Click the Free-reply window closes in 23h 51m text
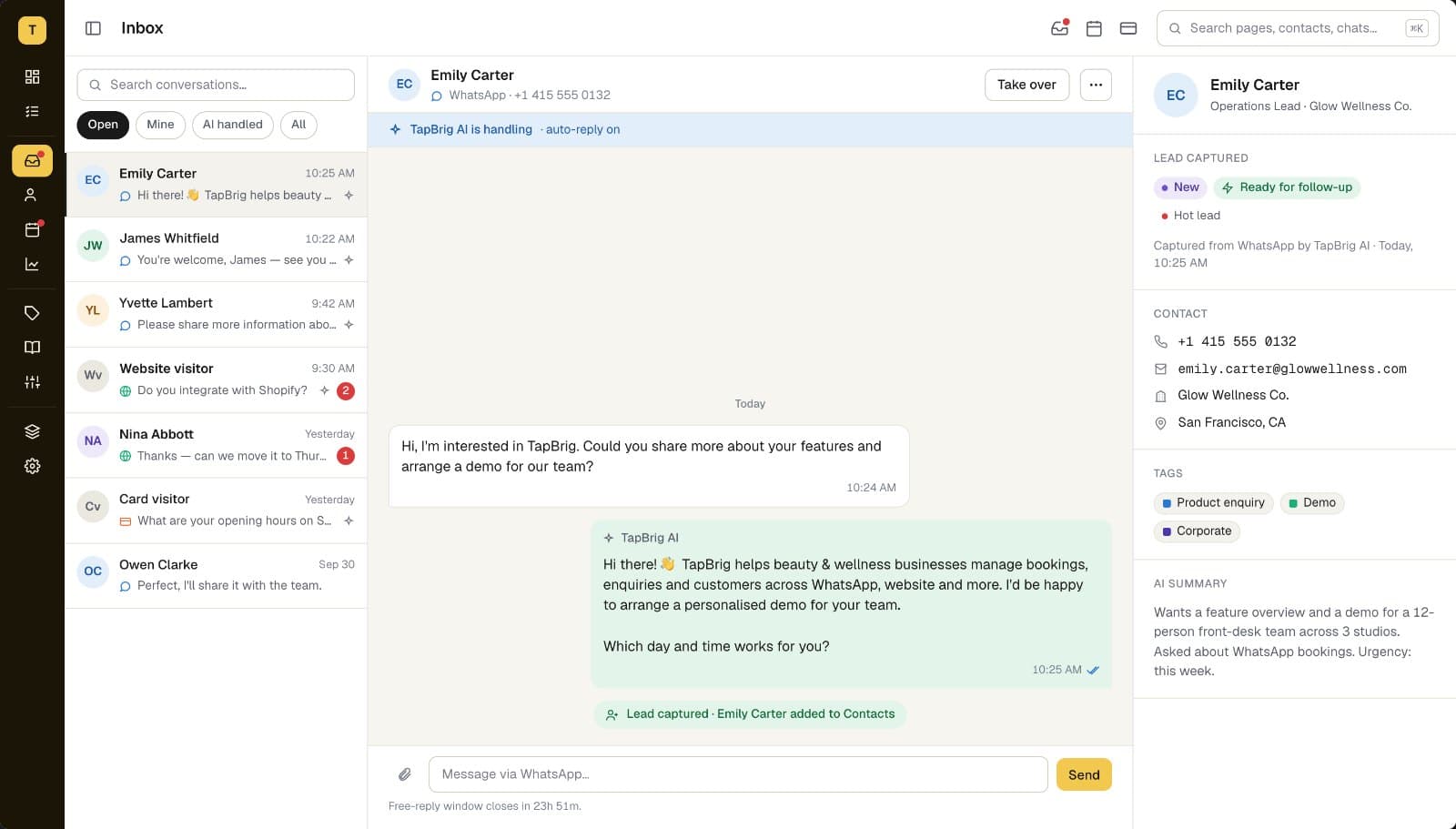 [484, 806]
